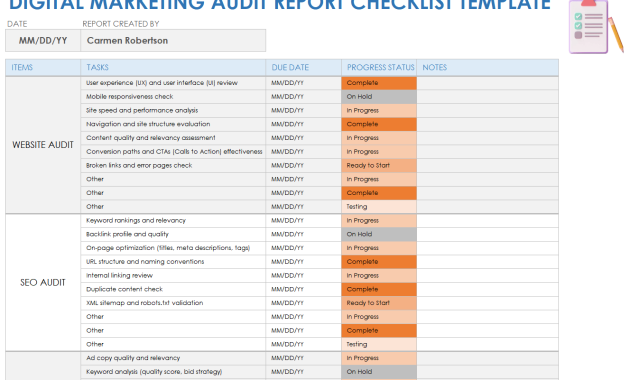Click In Progress status for Internal linking review

(379, 276)
